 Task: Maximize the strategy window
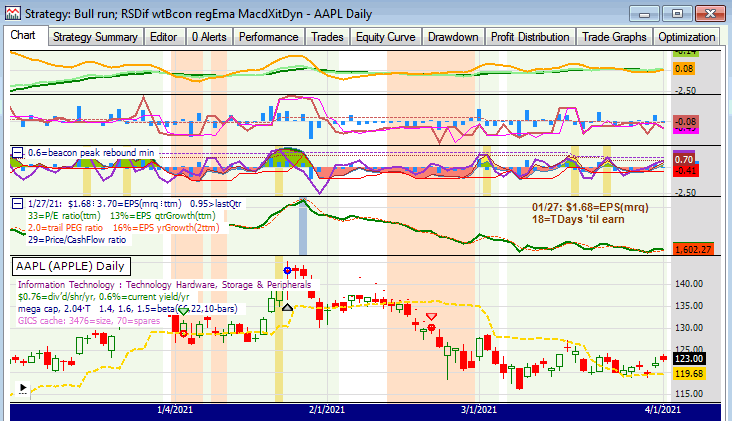click(677, 14)
